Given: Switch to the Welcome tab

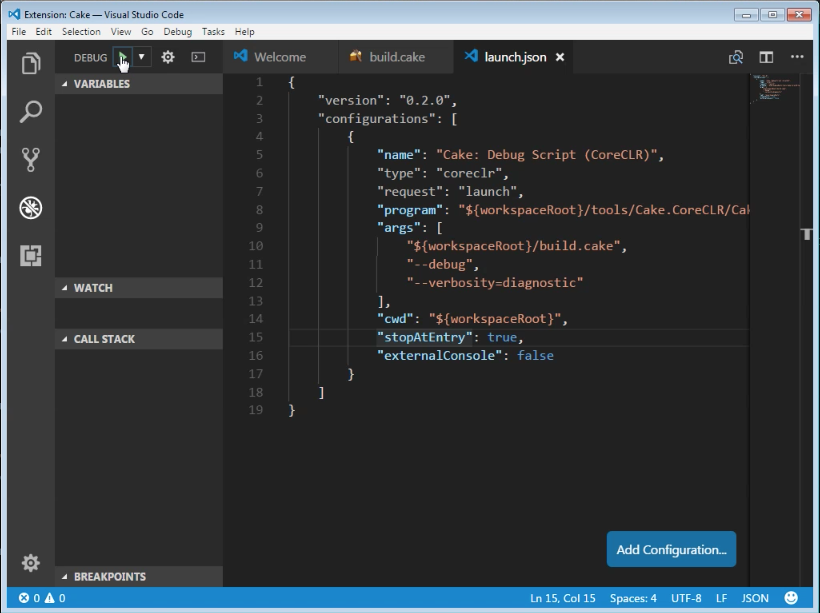Looking at the screenshot, I should point(280,57).
